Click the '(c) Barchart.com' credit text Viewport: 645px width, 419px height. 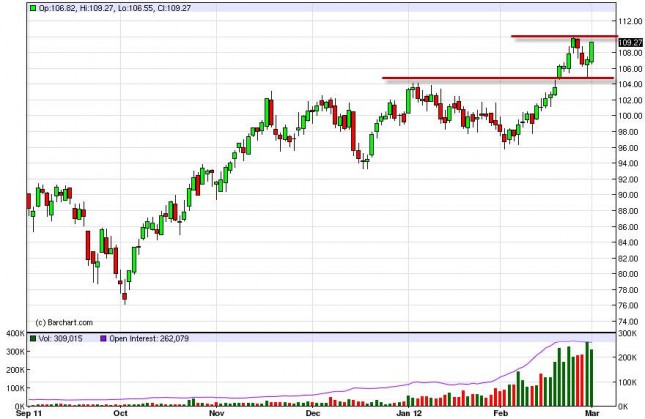point(64,322)
